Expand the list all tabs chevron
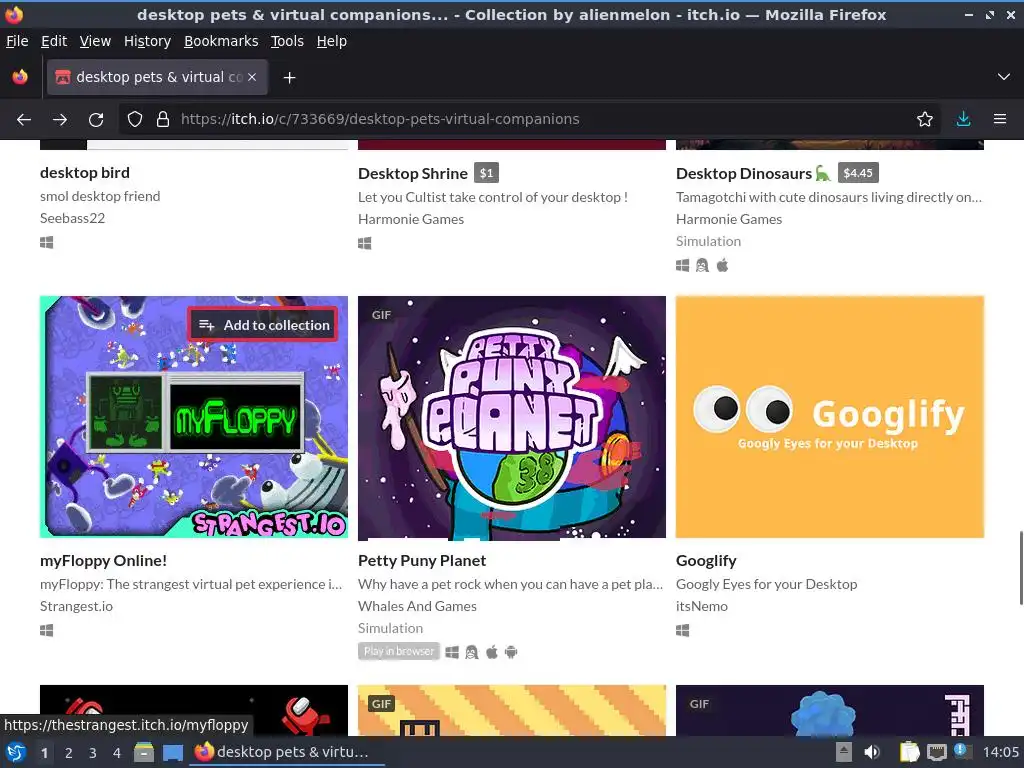1024x768 pixels. pos(1004,77)
